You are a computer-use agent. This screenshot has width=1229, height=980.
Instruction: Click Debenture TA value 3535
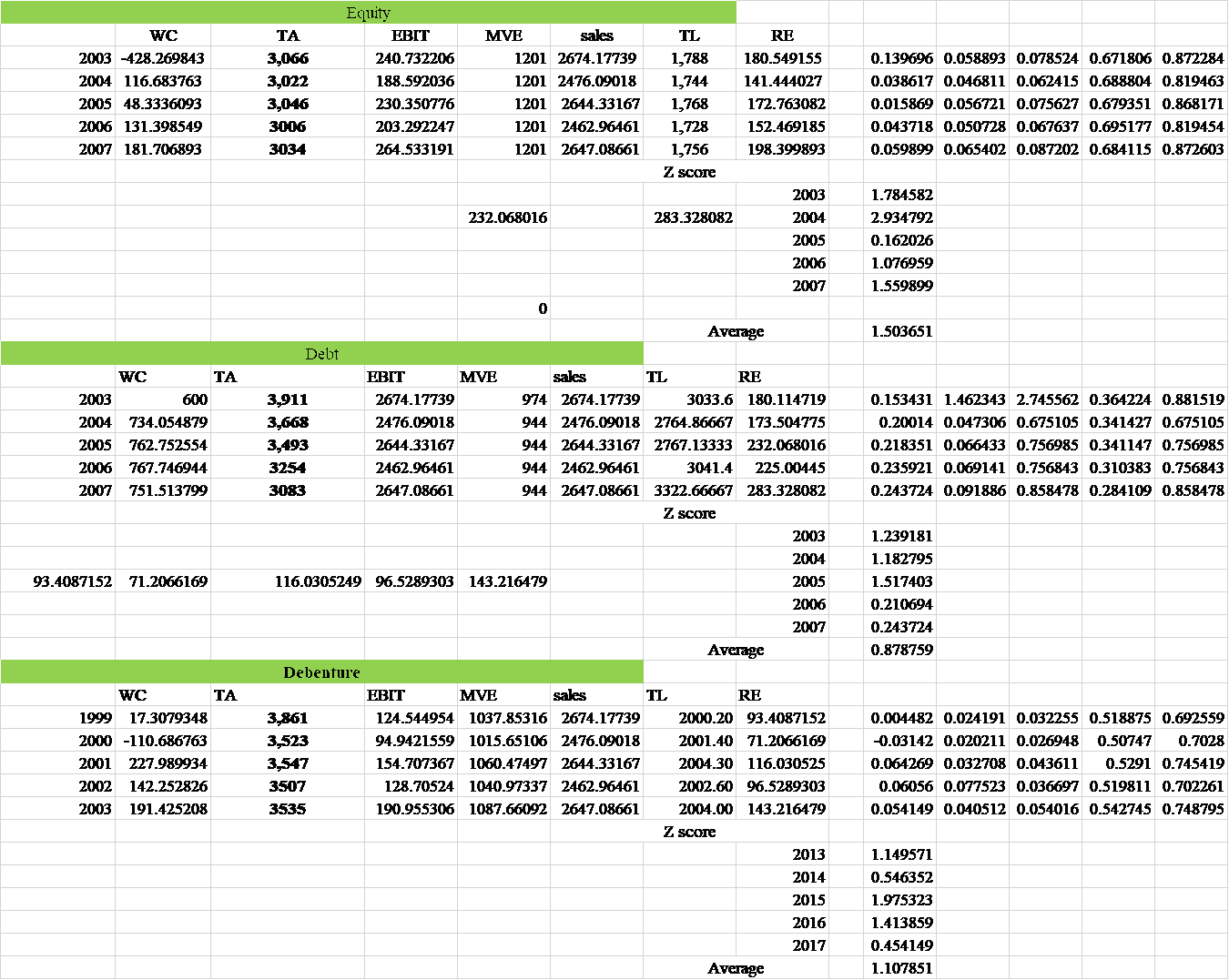pos(288,809)
